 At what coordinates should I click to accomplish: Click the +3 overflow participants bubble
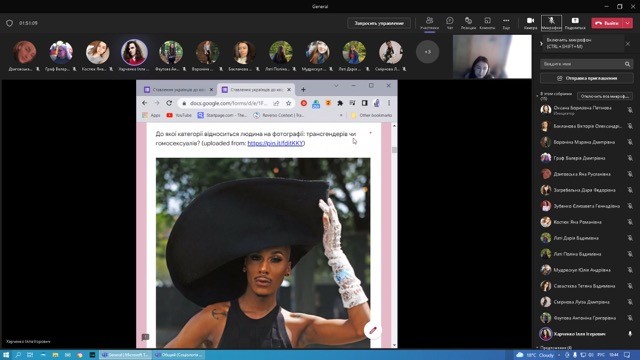(427, 52)
